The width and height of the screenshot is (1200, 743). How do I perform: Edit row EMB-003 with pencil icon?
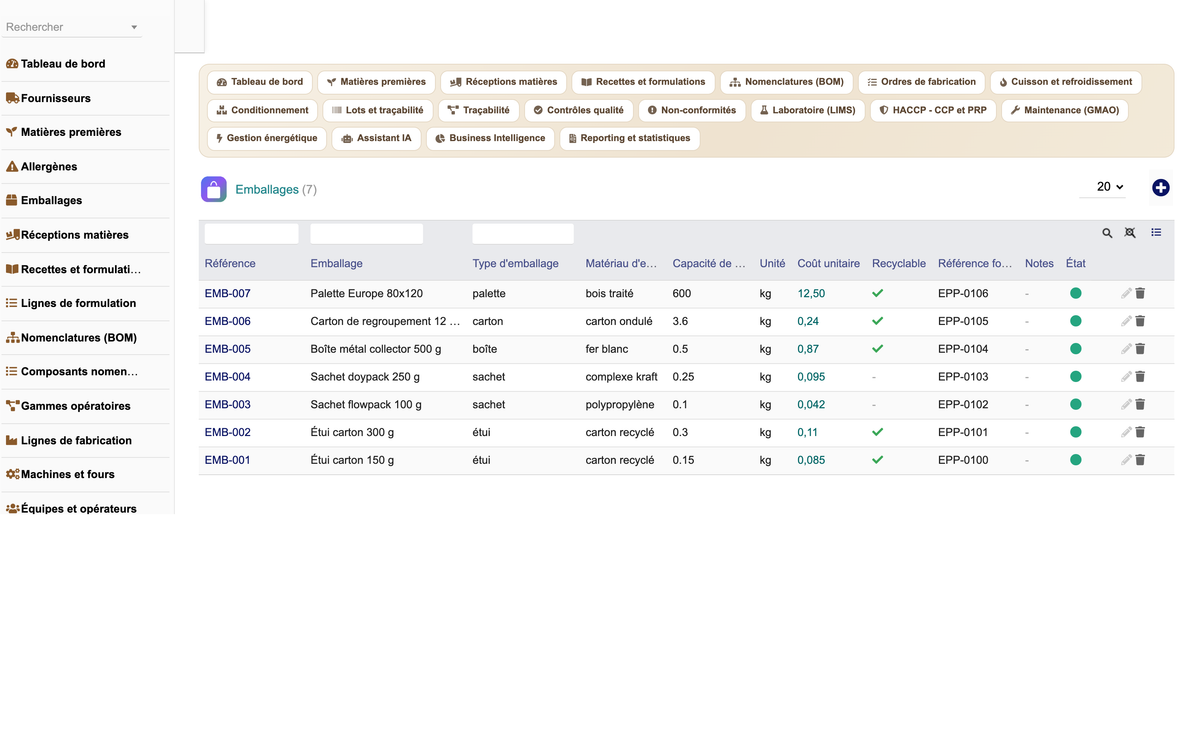point(1126,405)
